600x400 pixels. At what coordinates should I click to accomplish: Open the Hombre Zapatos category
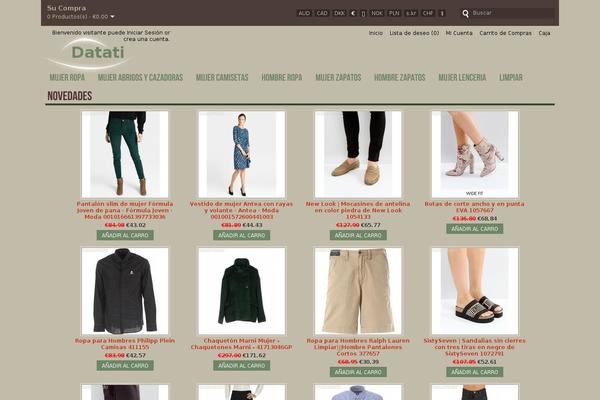(x=400, y=77)
